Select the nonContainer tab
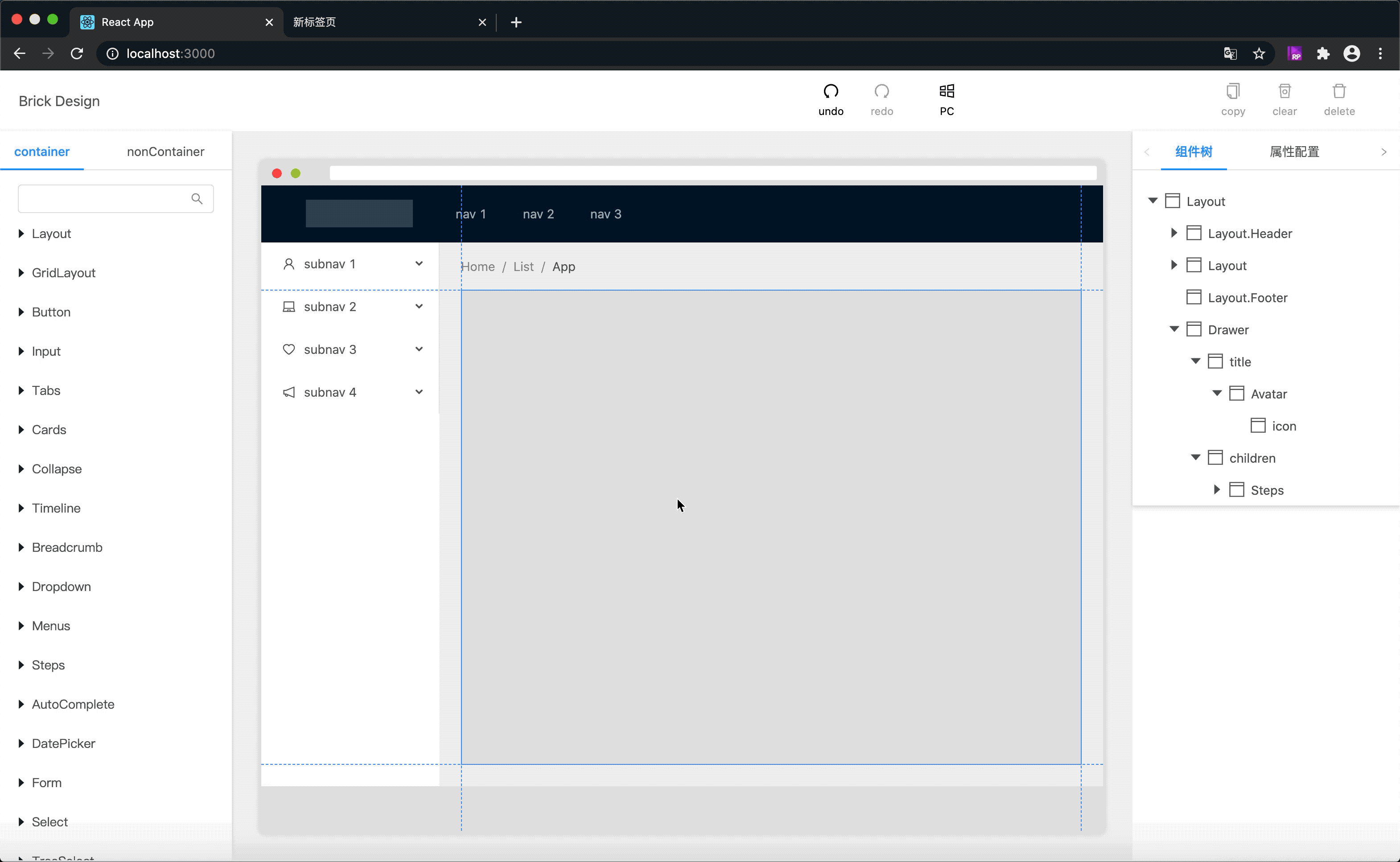 [166, 151]
